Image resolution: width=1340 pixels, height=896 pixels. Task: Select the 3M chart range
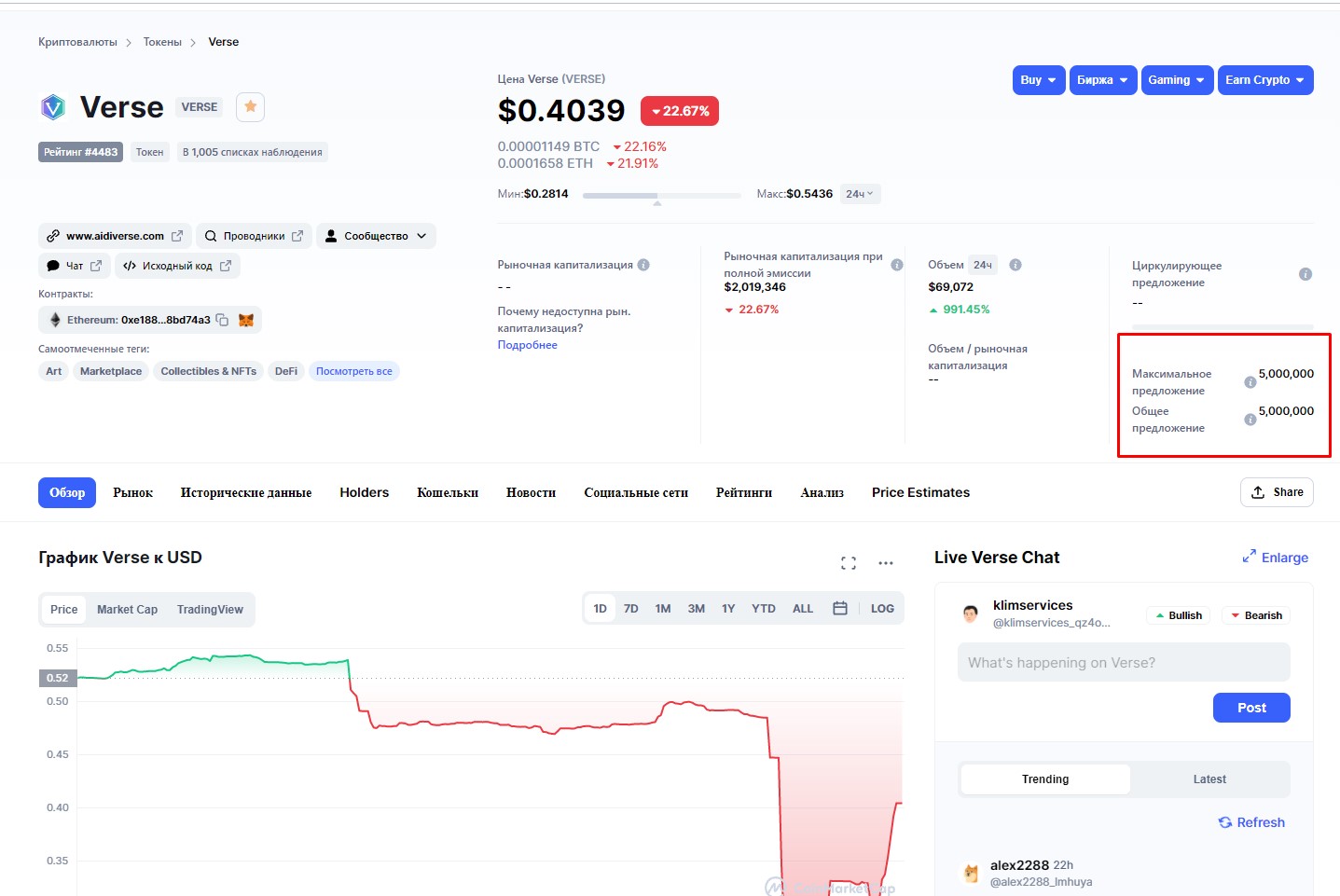click(x=697, y=609)
